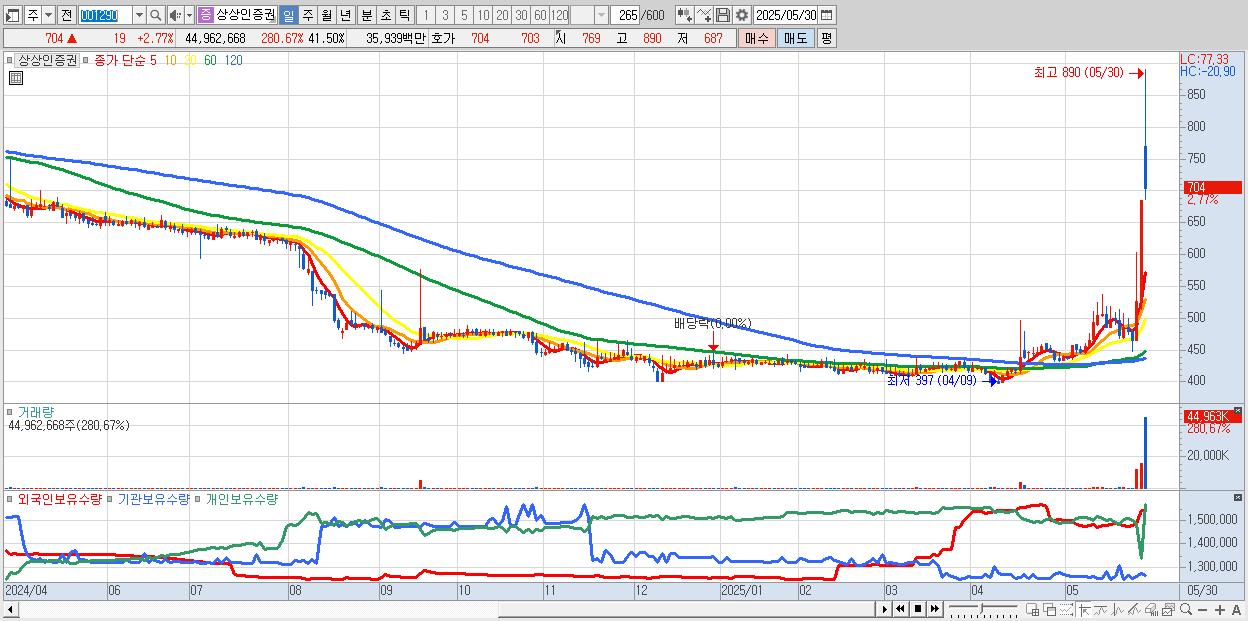This screenshot has width=1248, height=621.
Task: Click the chart window overlay icon
Action: [1168, 609]
